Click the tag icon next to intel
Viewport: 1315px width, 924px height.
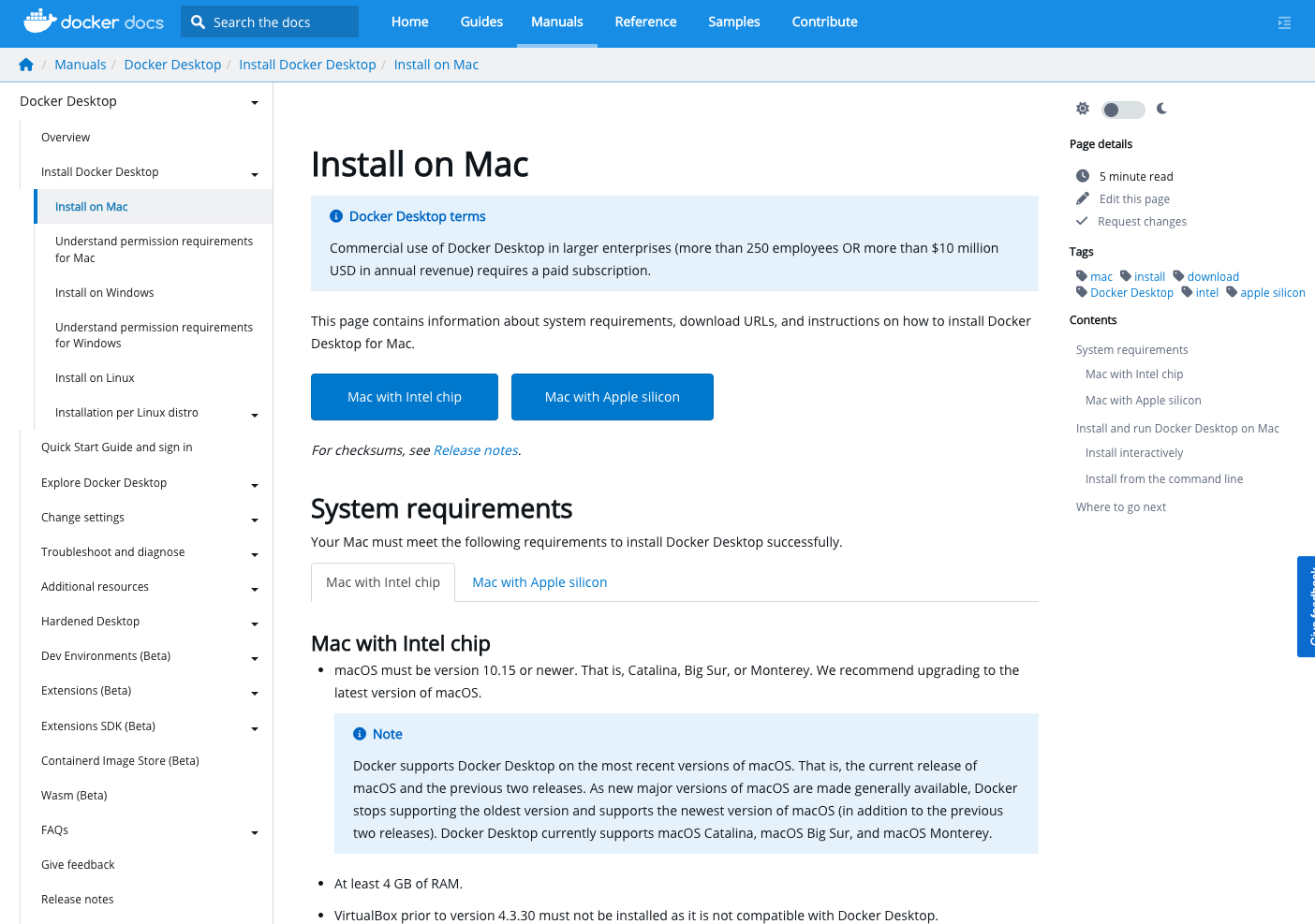tap(1187, 292)
